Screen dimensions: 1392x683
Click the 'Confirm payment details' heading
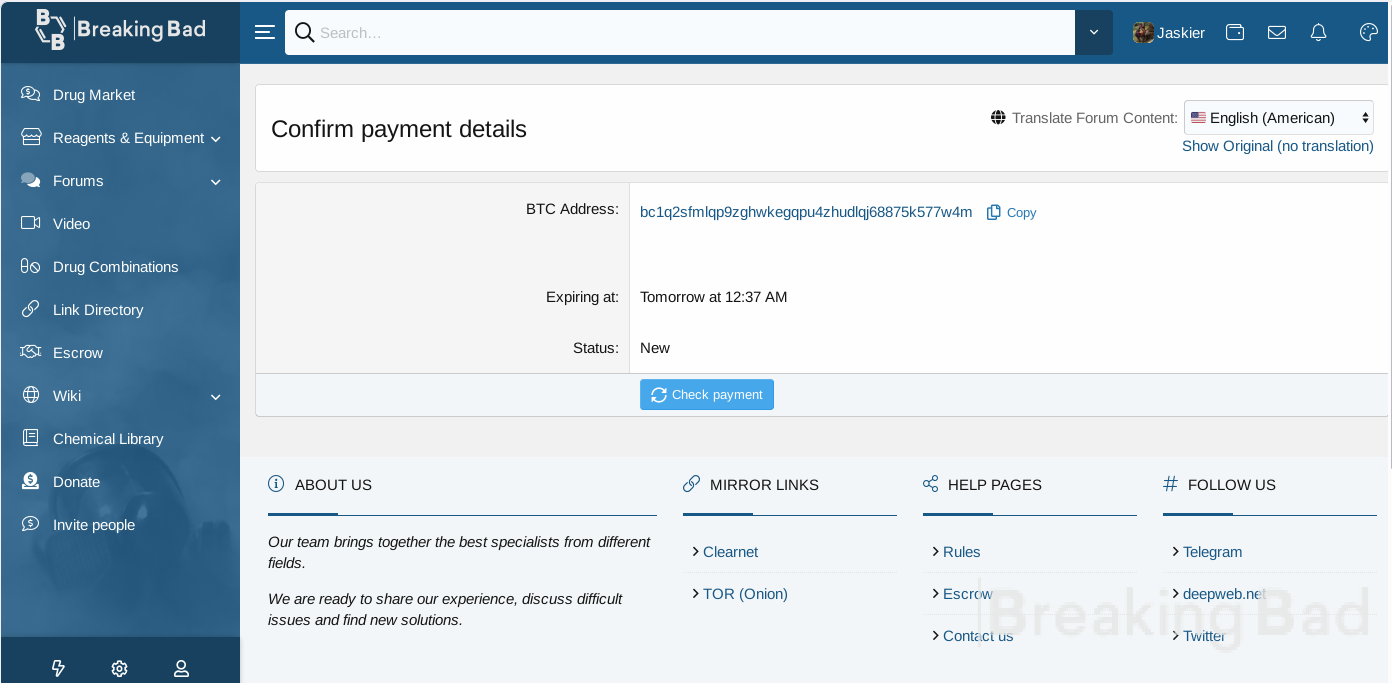pyautogui.click(x=399, y=129)
